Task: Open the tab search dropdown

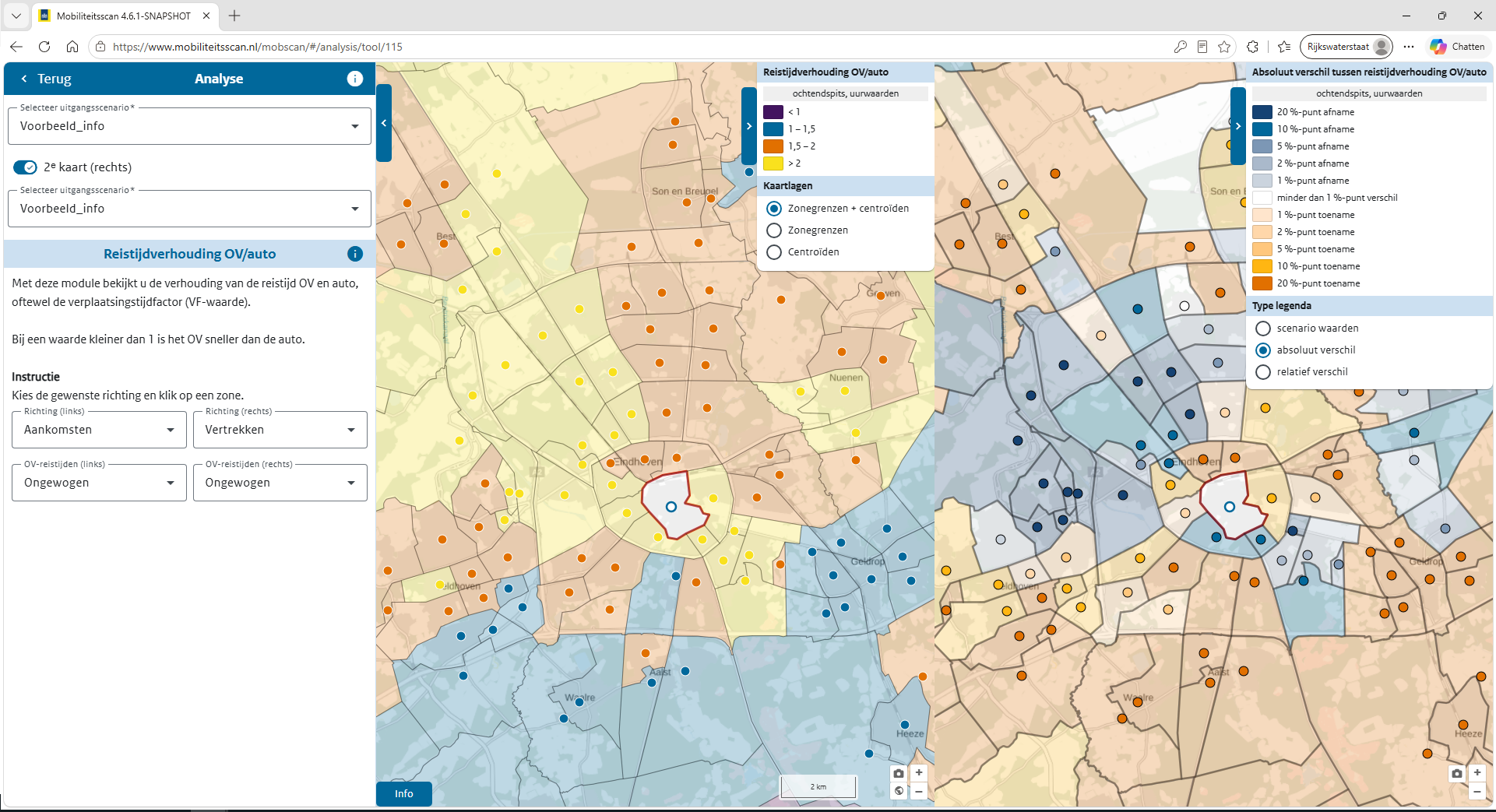Action: point(16,16)
